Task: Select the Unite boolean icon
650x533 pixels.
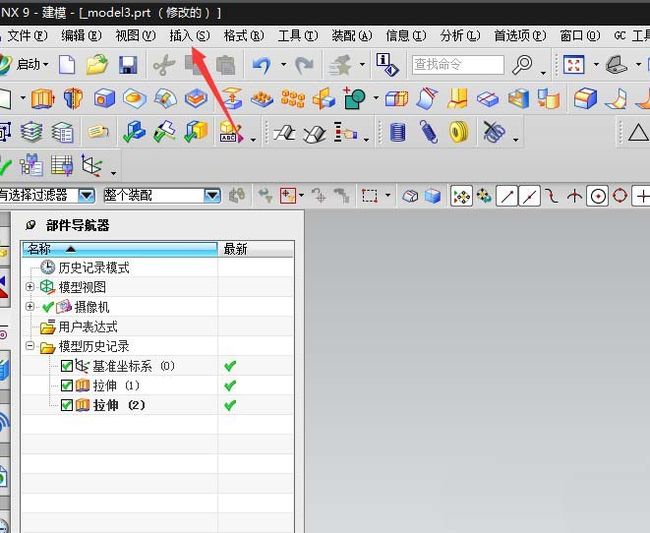Action: 355,98
